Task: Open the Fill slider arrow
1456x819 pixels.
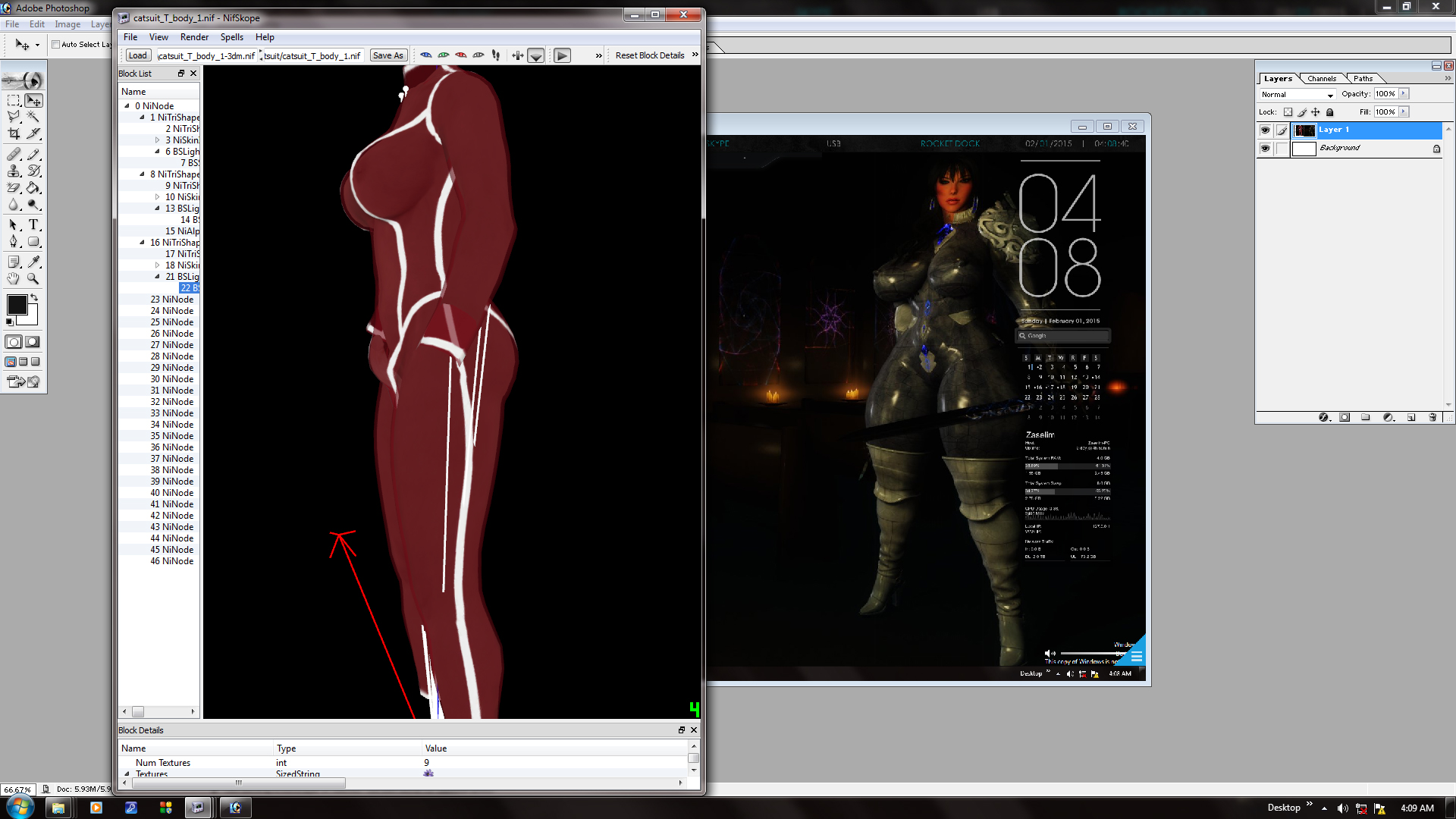Action: click(1404, 112)
